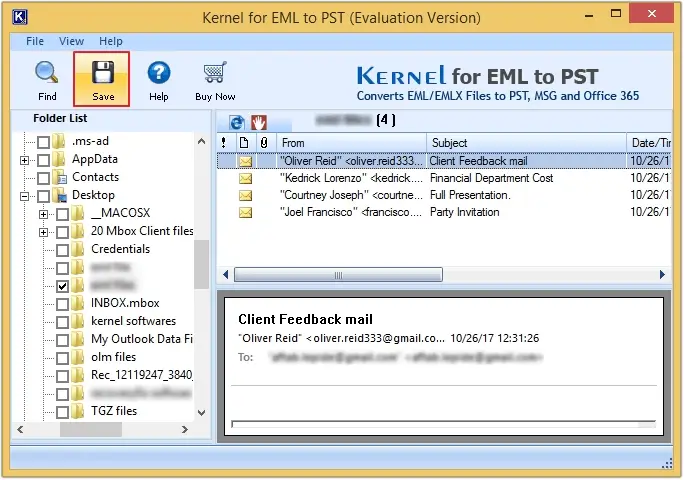Check the Contacts folder checkbox
This screenshot has width=684, height=480.
pyautogui.click(x=43, y=178)
